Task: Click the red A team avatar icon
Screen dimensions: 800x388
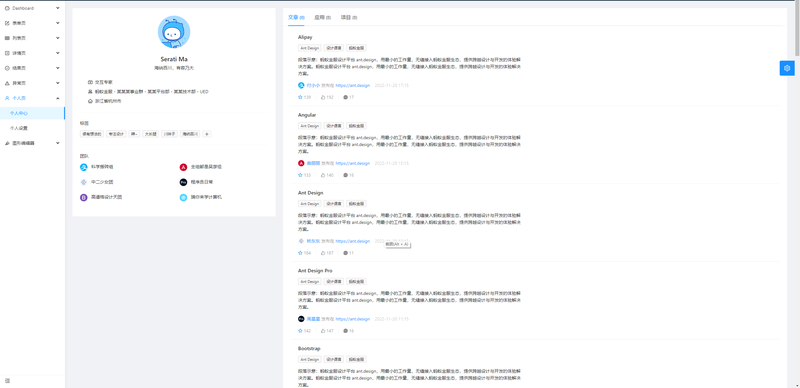Action: (183, 167)
